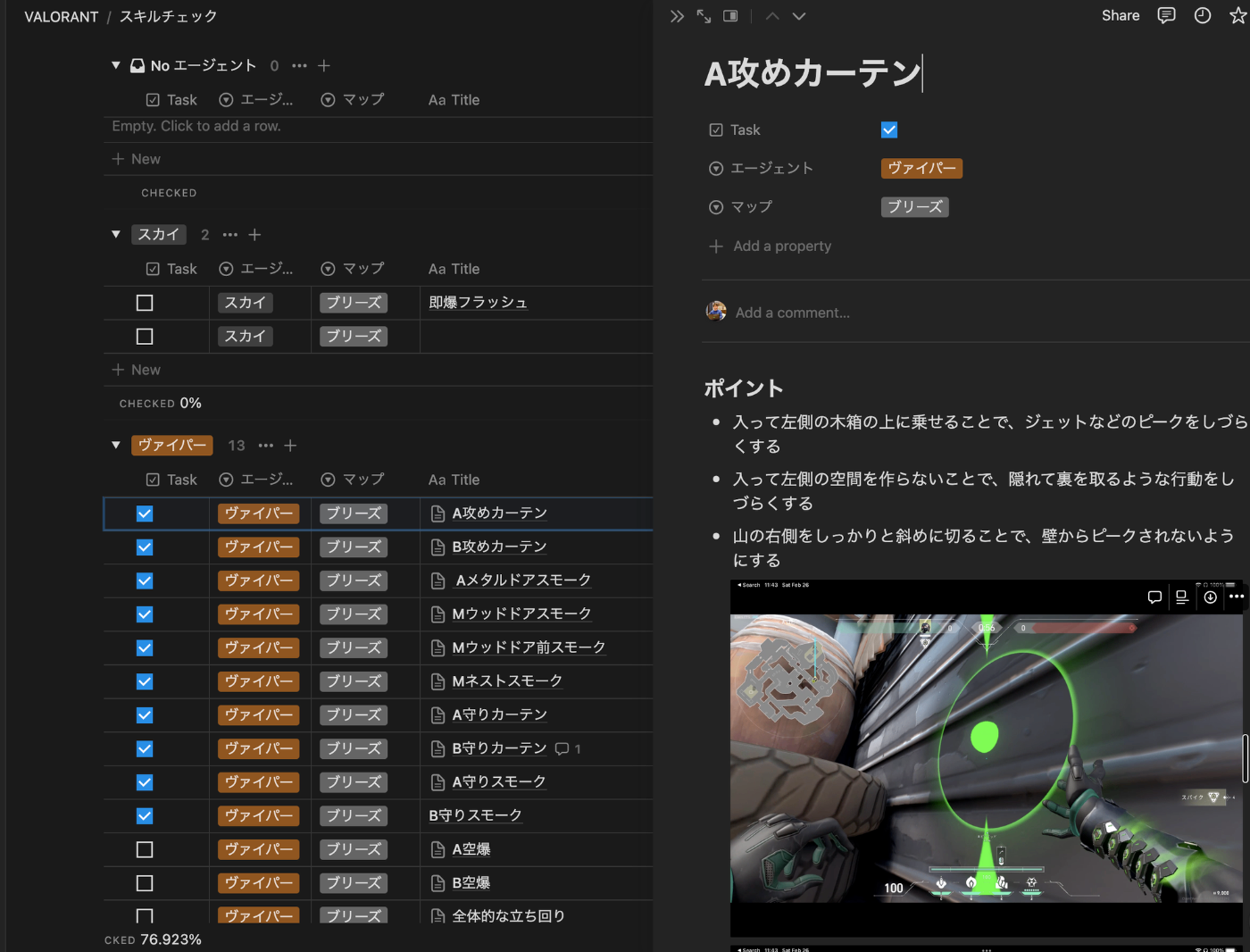This screenshot has height=952, width=1250.
Task: Open スキルチェック breadcrumb
Action: pos(169,17)
